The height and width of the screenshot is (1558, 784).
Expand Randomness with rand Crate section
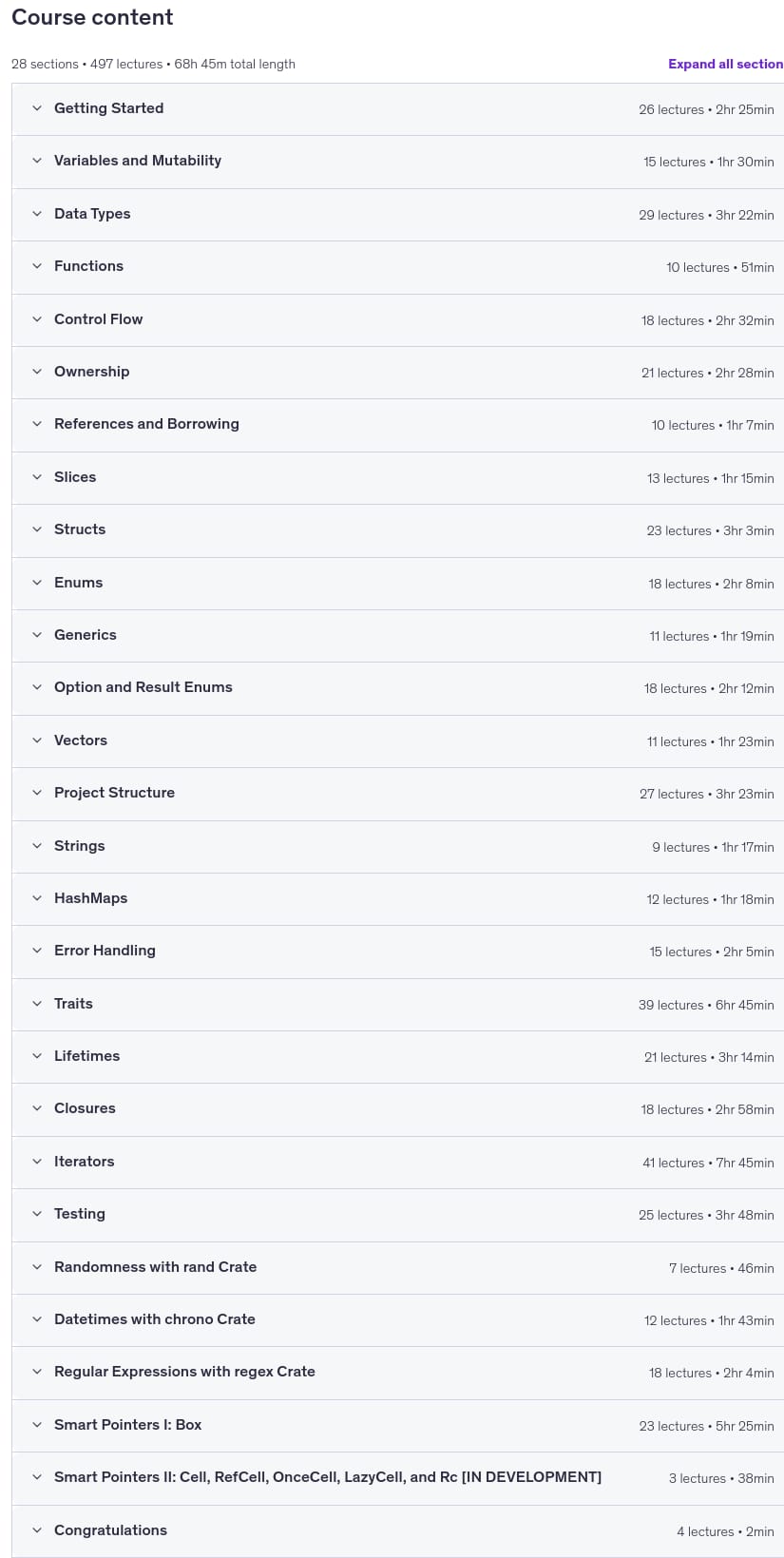(x=397, y=1267)
